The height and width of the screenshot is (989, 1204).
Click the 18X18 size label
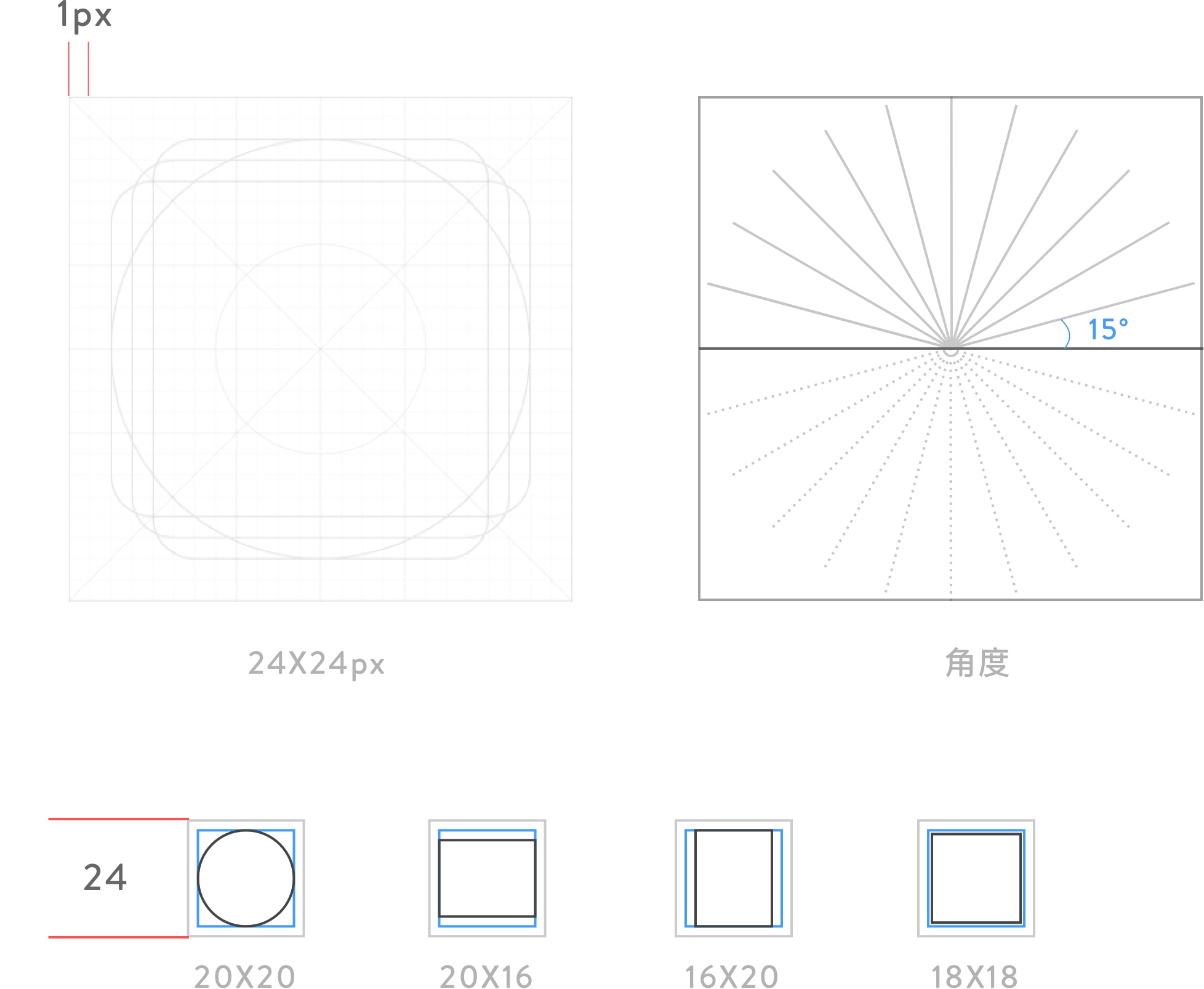pyautogui.click(x=974, y=977)
